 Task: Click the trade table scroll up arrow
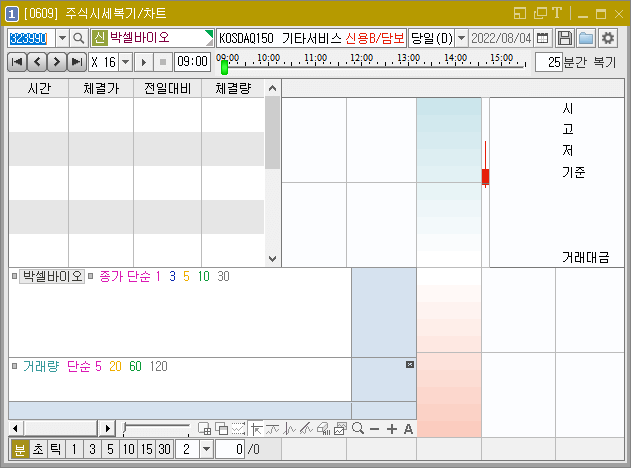click(272, 88)
